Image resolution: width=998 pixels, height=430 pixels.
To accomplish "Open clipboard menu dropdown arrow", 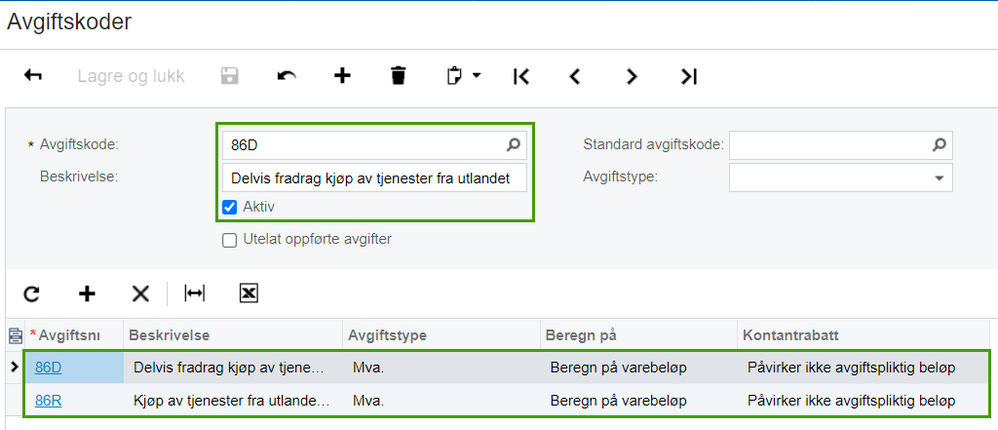I will [477, 76].
